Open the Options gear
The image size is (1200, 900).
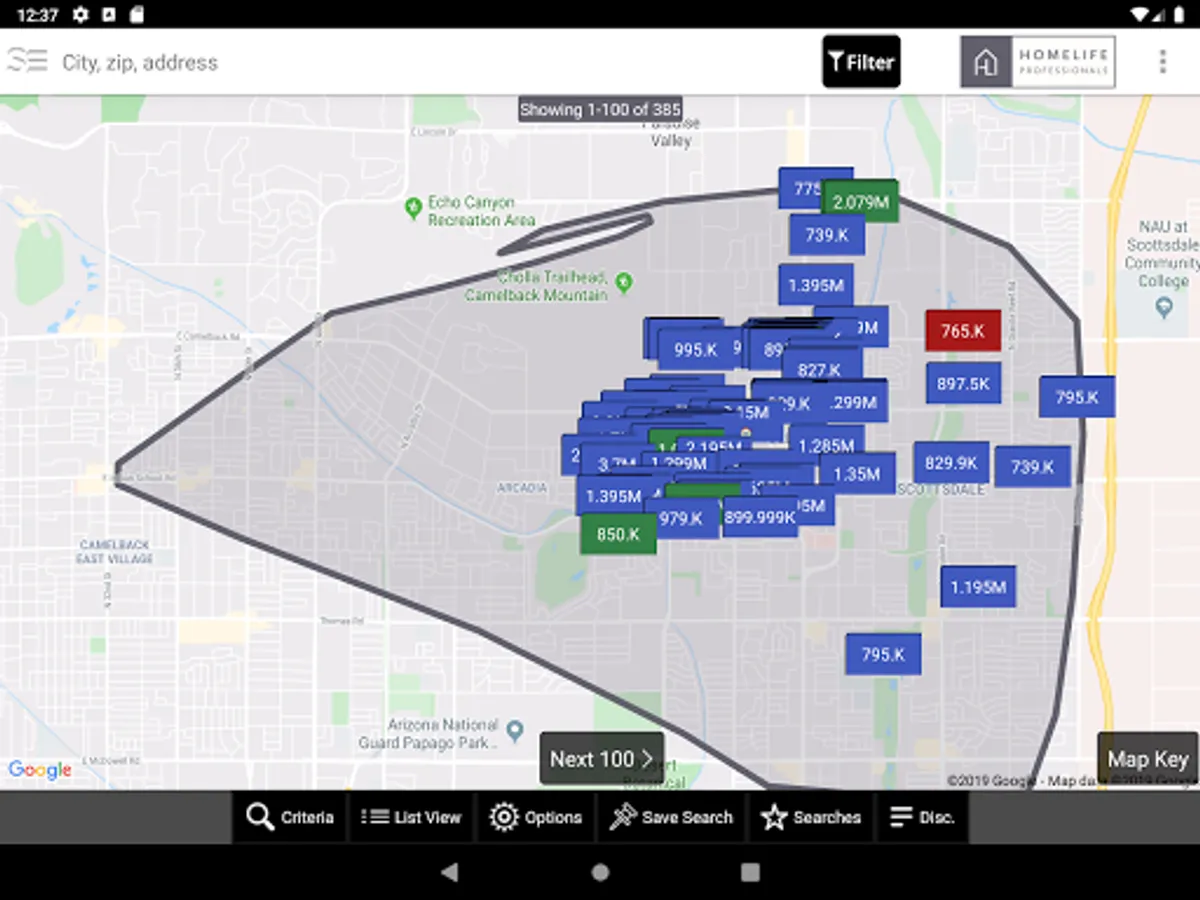coord(535,817)
